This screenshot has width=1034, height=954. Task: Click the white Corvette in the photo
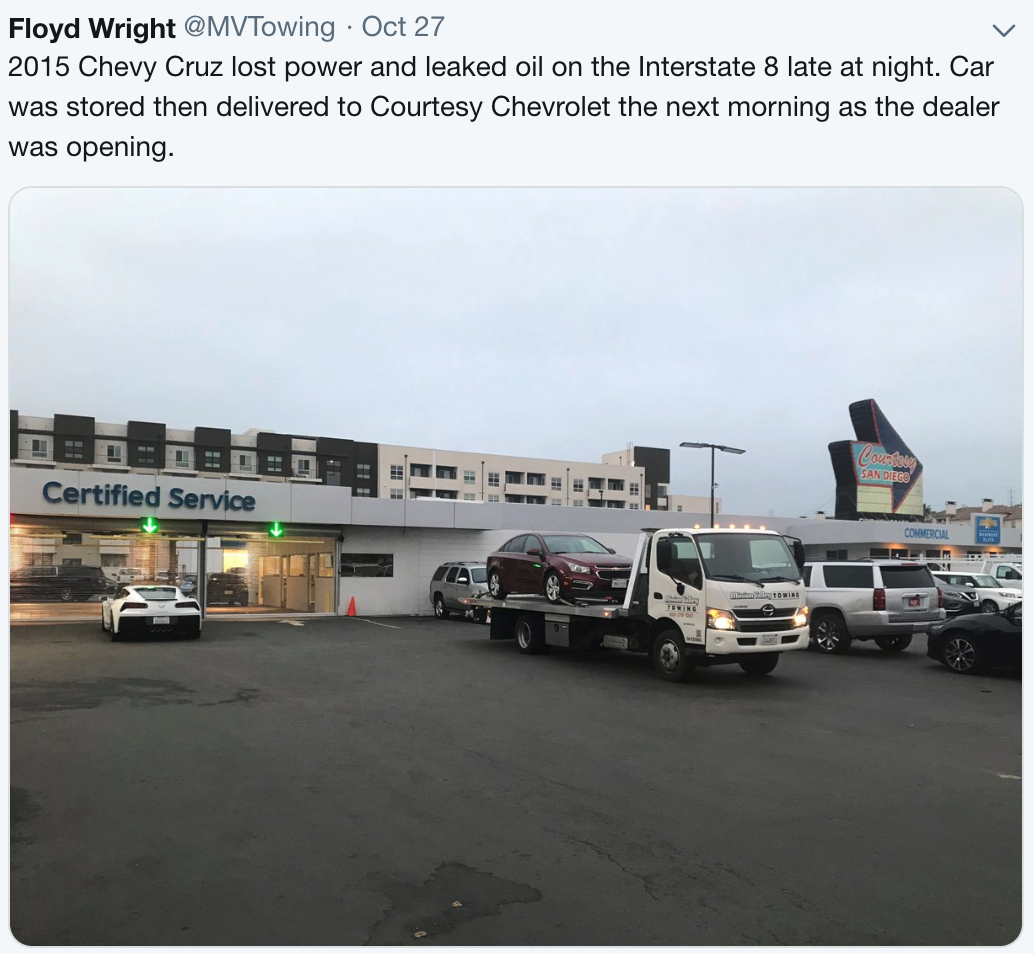click(x=151, y=612)
